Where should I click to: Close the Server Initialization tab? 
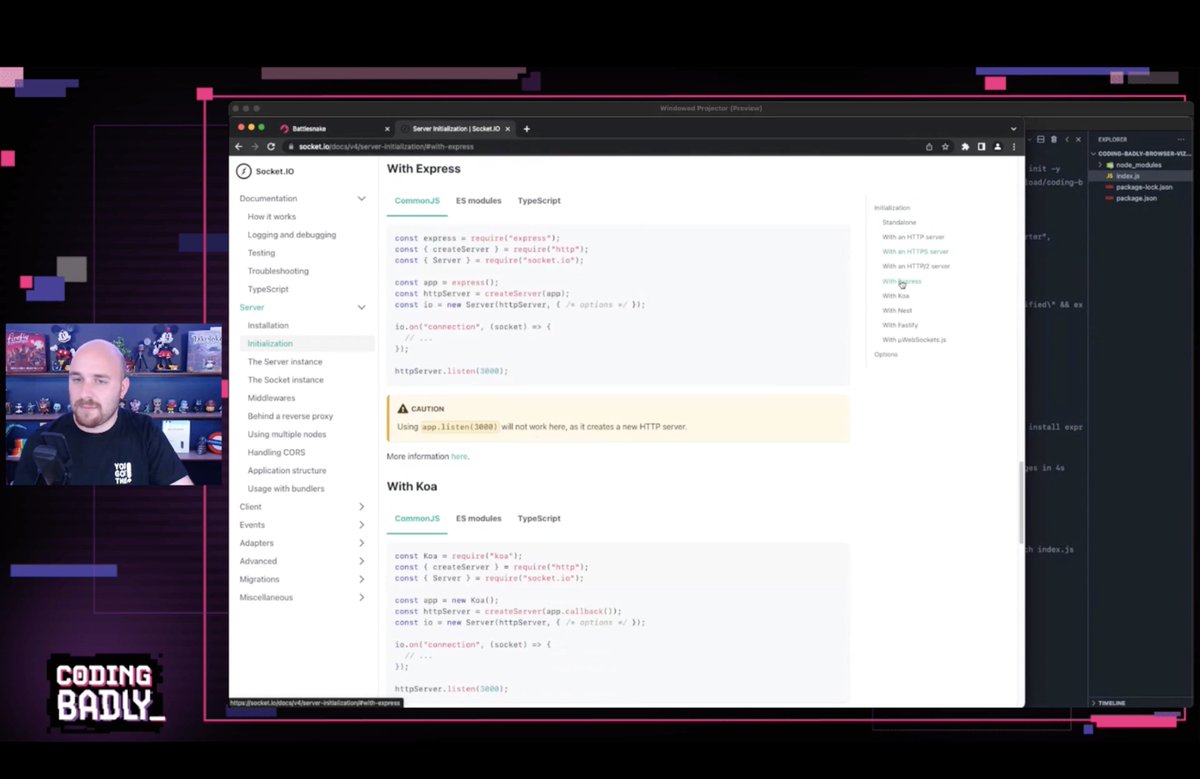509,128
